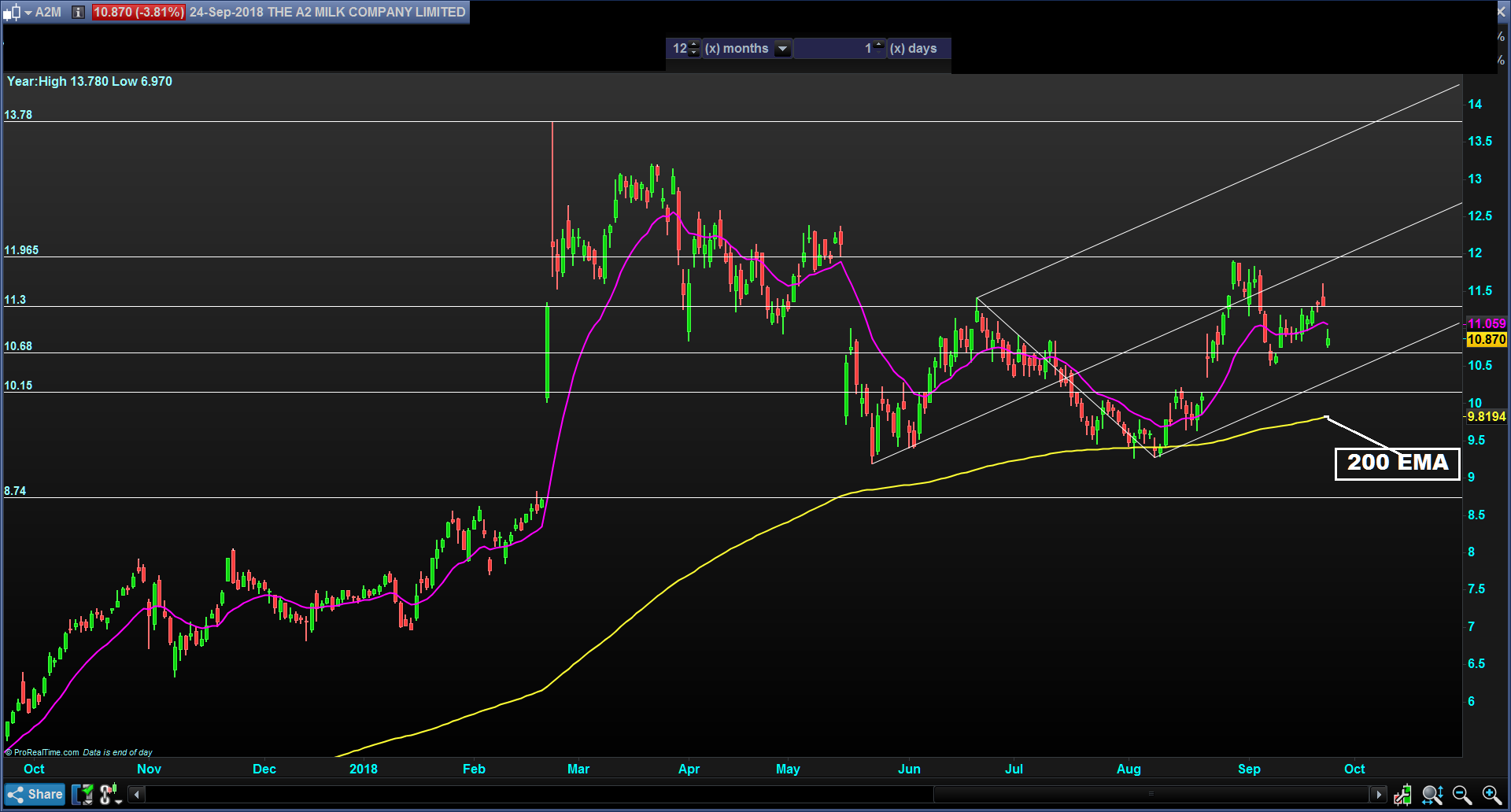Click the 12.5 price axis label

point(1480,216)
